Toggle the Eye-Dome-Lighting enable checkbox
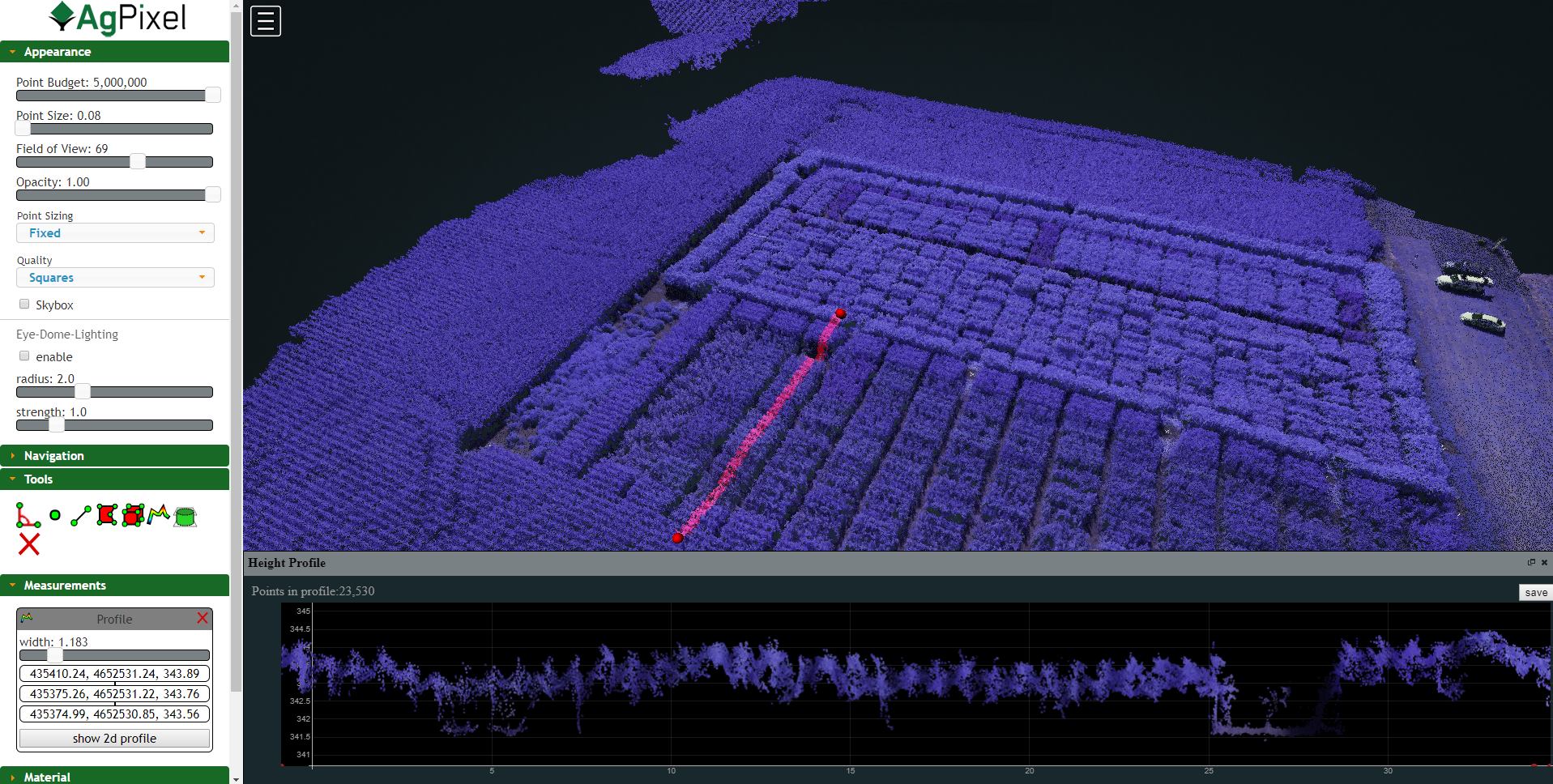Screen dimensions: 1553x784 [x=24, y=356]
